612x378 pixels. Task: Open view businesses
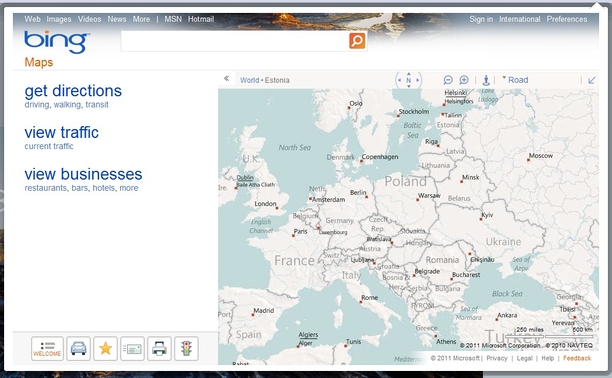83,174
